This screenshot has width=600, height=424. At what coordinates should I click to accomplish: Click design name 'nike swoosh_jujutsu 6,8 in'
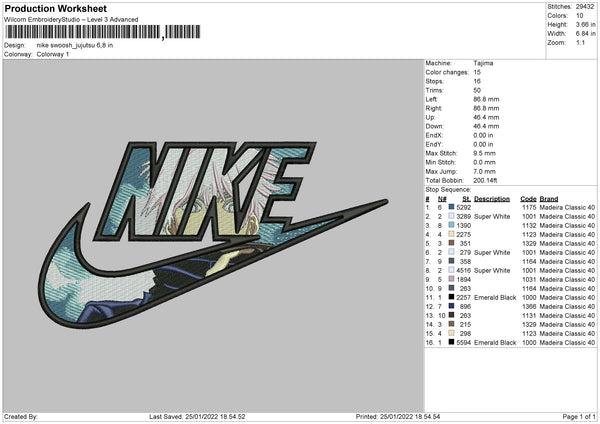pyautogui.click(x=75, y=45)
